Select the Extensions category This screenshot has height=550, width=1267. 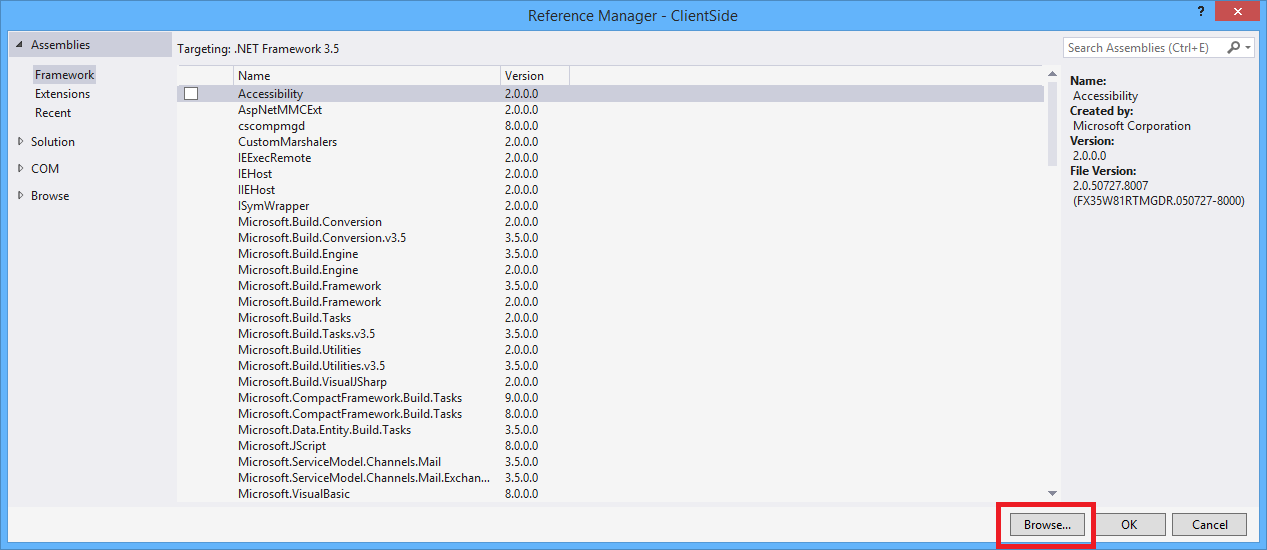pos(62,94)
